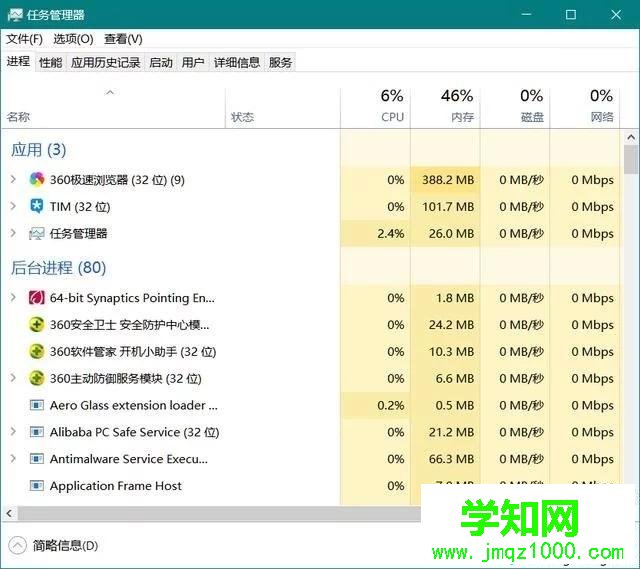
Task: Click the 0.5 MB memory value
Action: (x=455, y=405)
